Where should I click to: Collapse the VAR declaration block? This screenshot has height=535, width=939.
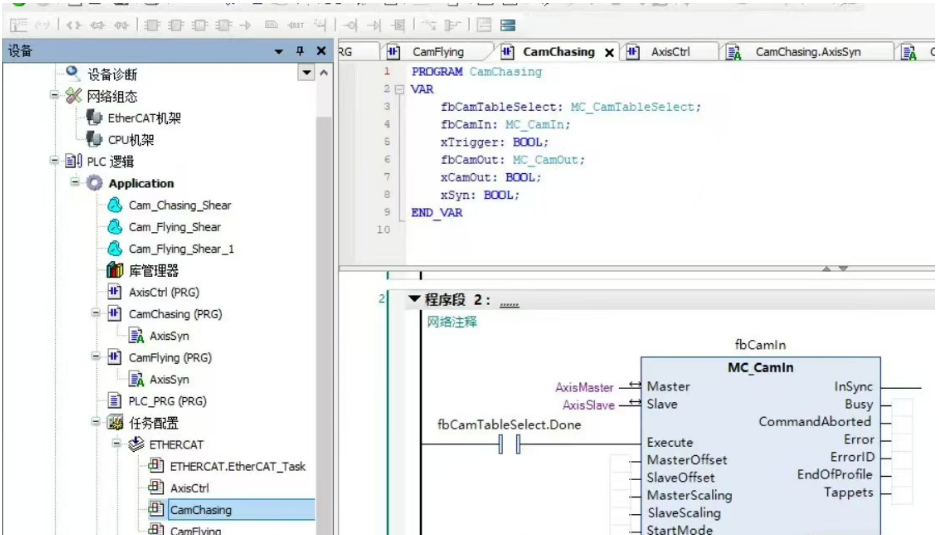(399, 89)
